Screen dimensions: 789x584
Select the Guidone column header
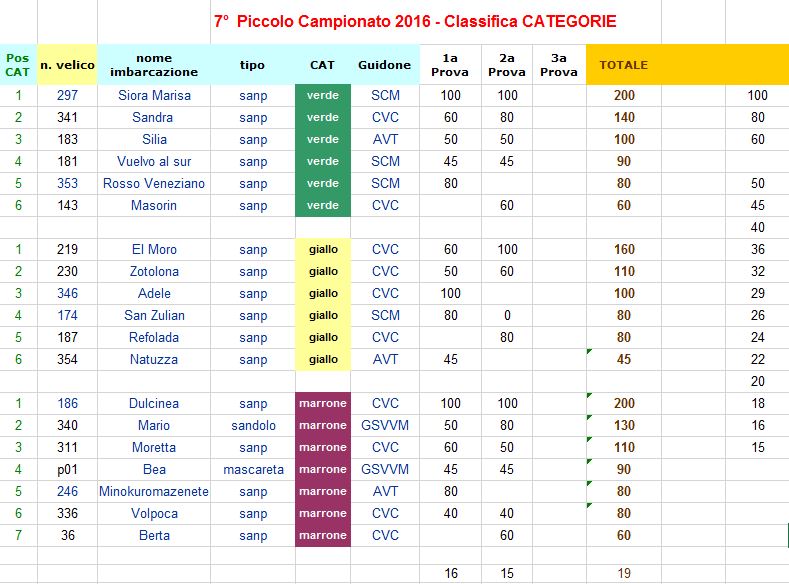coord(385,65)
